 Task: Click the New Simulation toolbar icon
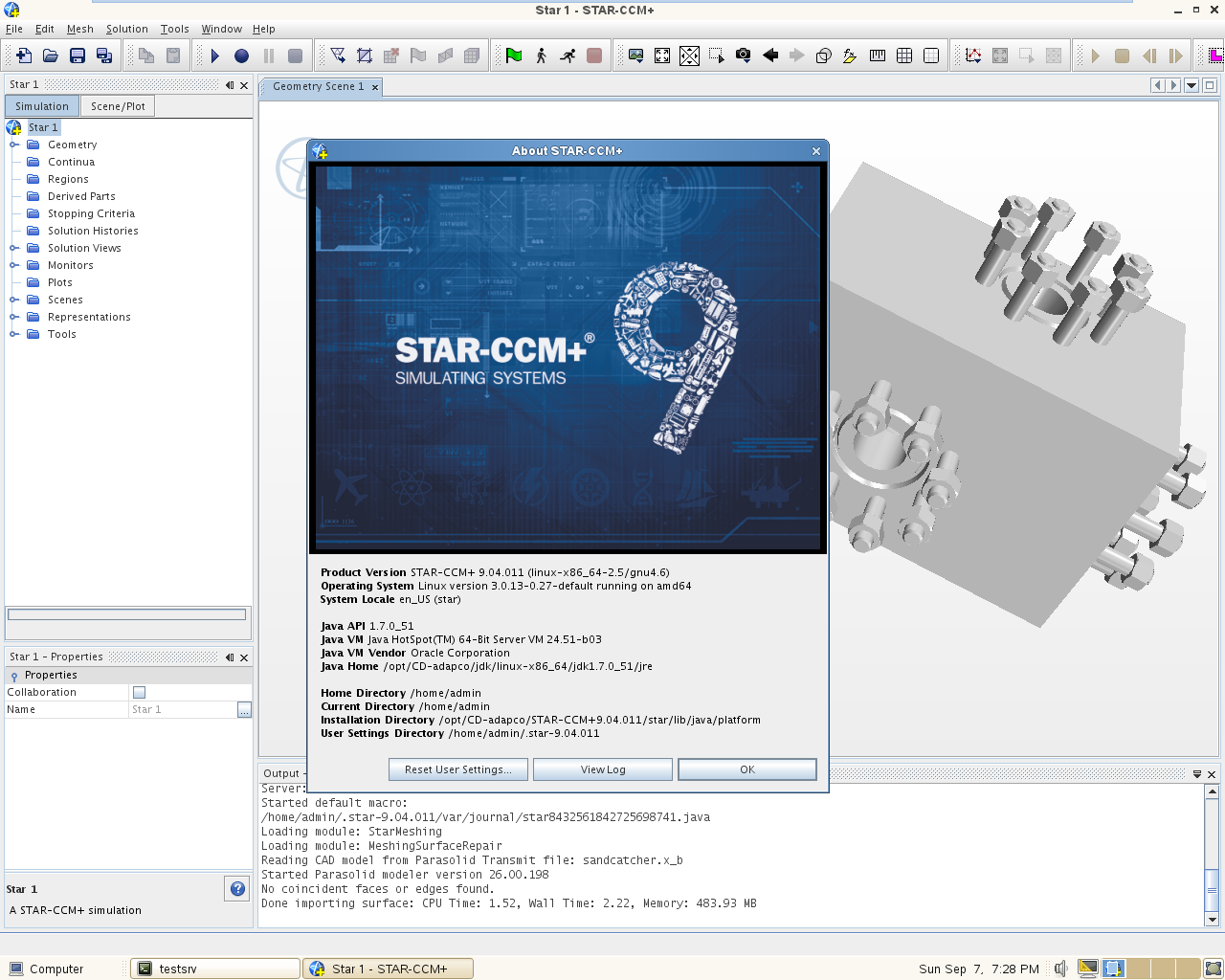click(24, 56)
